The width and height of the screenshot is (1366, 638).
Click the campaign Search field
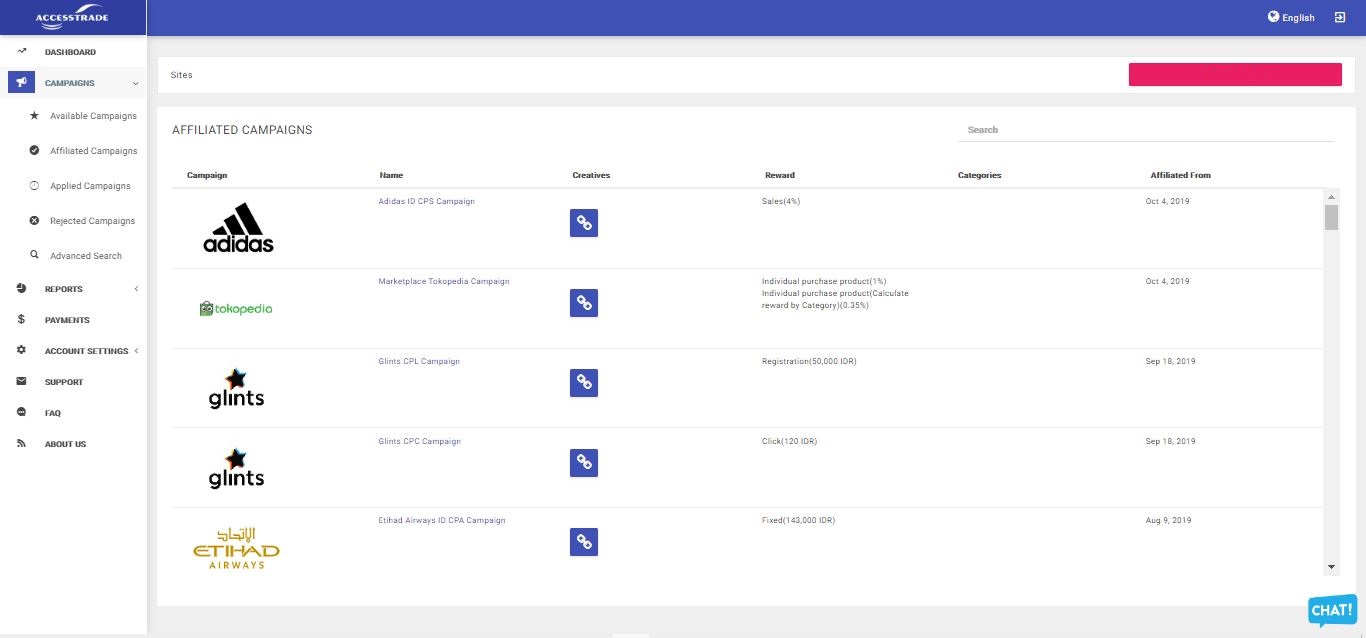tap(1145, 130)
